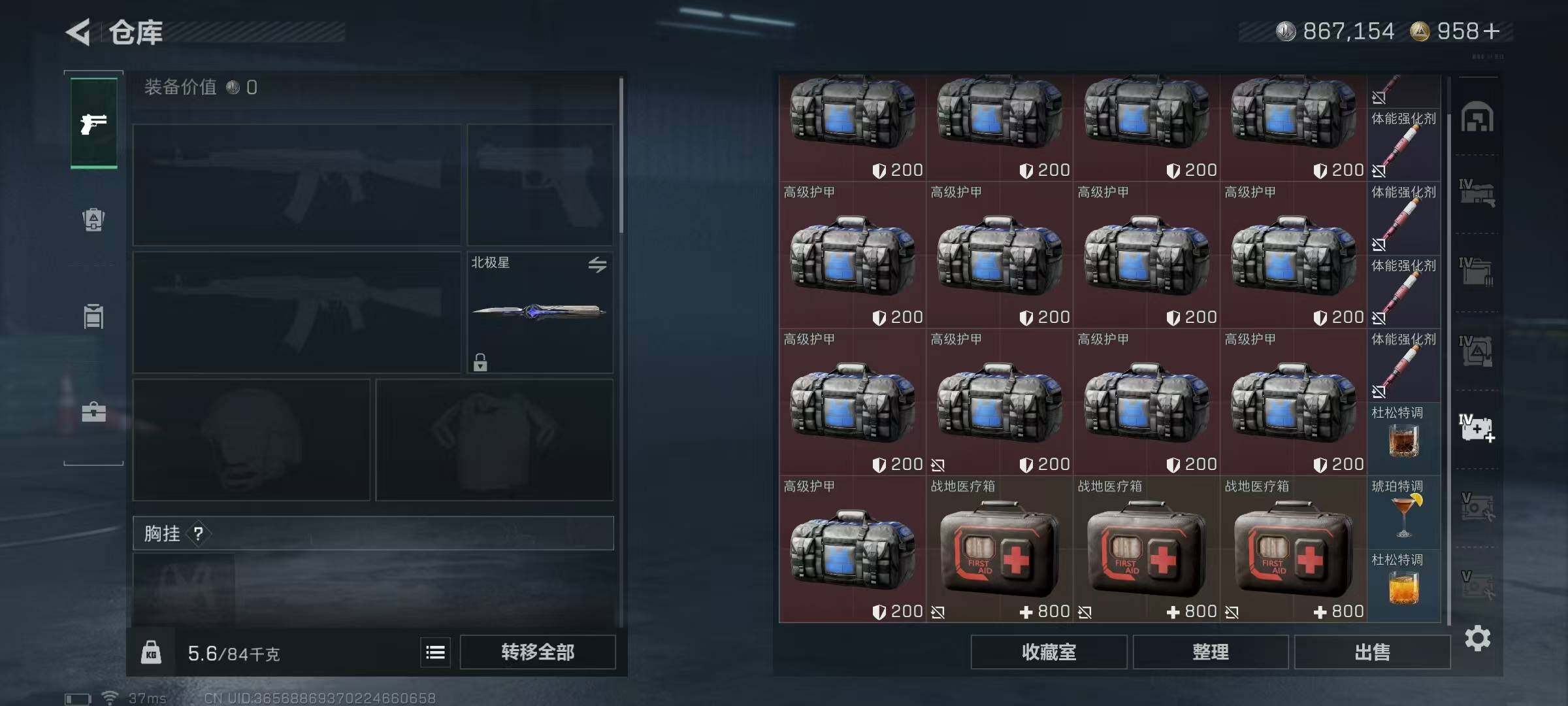Go back using the arrow beside 仓库
The height and width of the screenshot is (706, 1568).
(x=78, y=32)
